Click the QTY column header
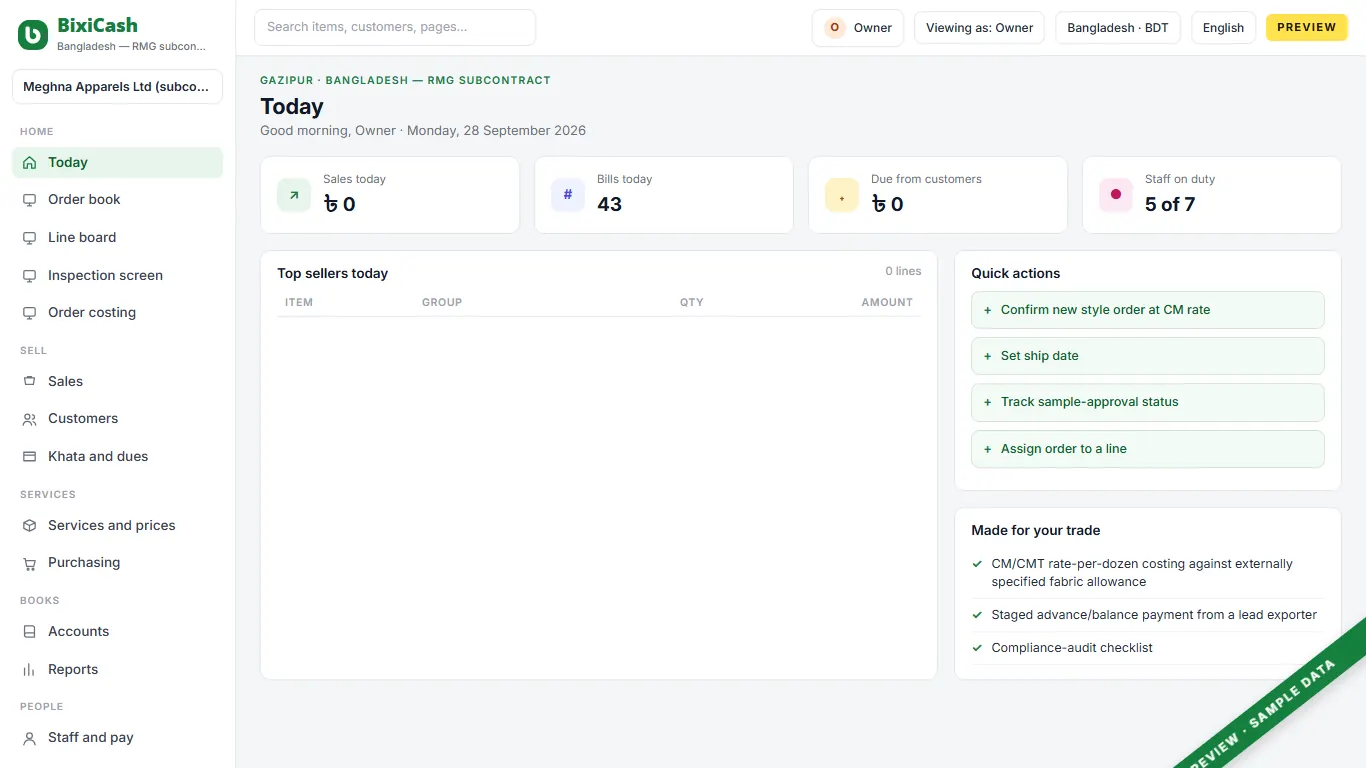Viewport: 1366px width, 768px height. click(692, 302)
